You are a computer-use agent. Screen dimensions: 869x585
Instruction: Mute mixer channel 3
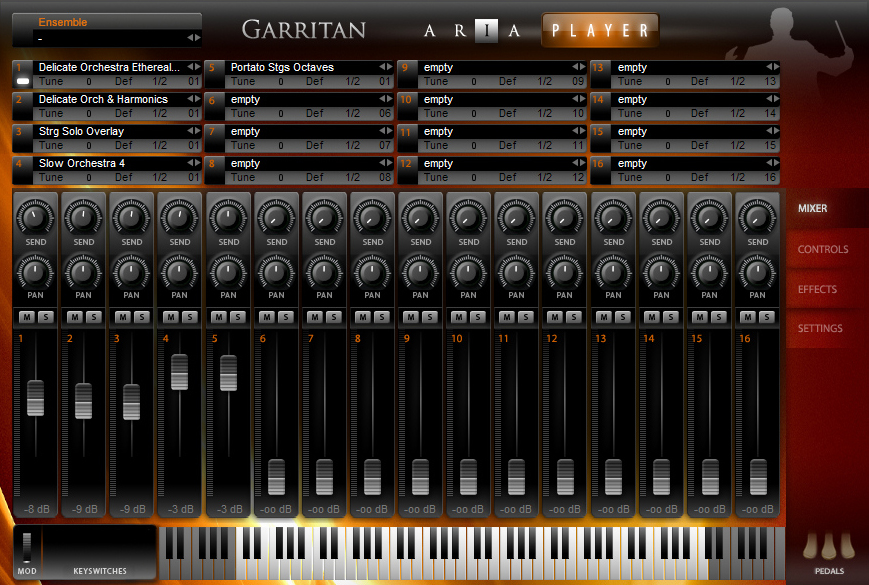click(x=122, y=317)
